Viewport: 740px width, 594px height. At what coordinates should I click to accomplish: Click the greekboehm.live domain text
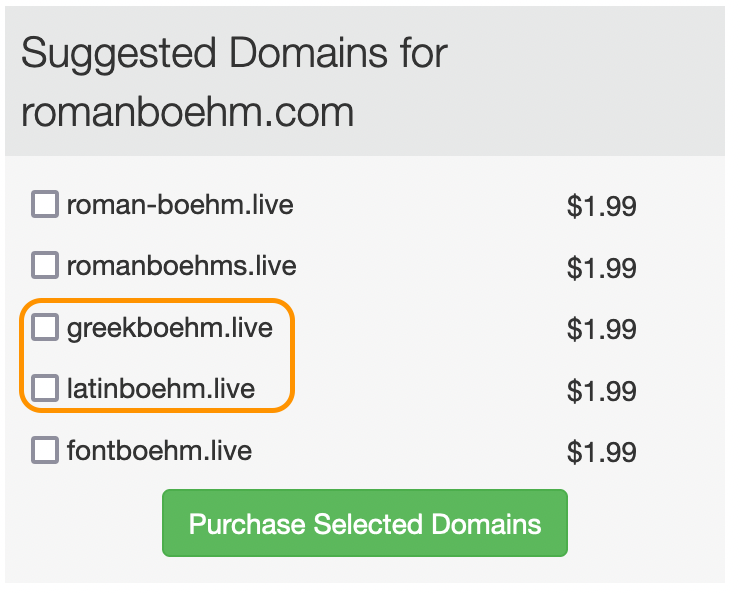tap(169, 328)
